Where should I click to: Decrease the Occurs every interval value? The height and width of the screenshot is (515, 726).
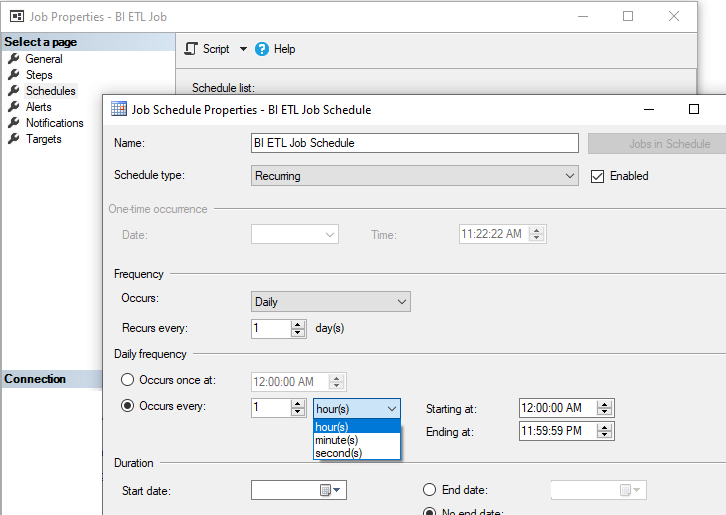[298, 412]
